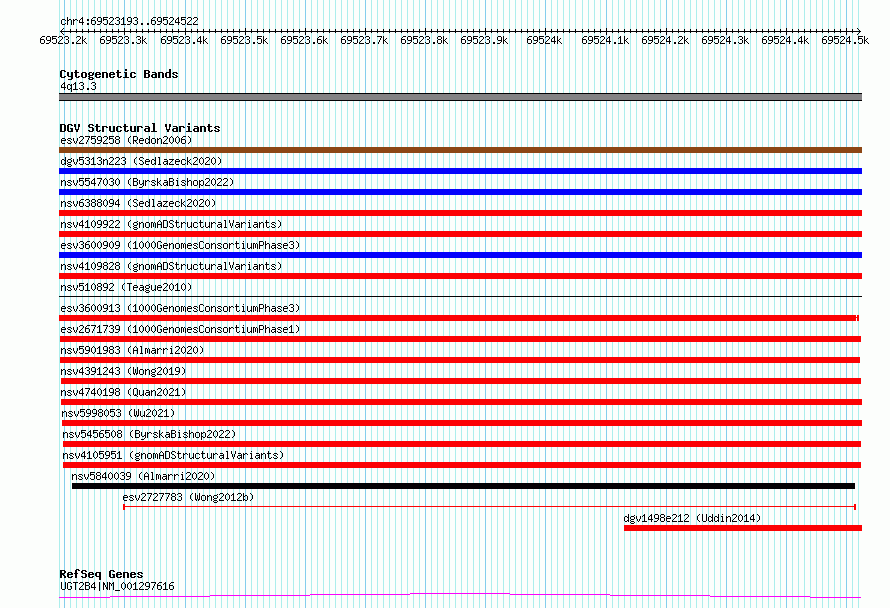The image size is (890, 608).
Task: Click the red nsv4391243 variant bar
Action: coord(460,381)
